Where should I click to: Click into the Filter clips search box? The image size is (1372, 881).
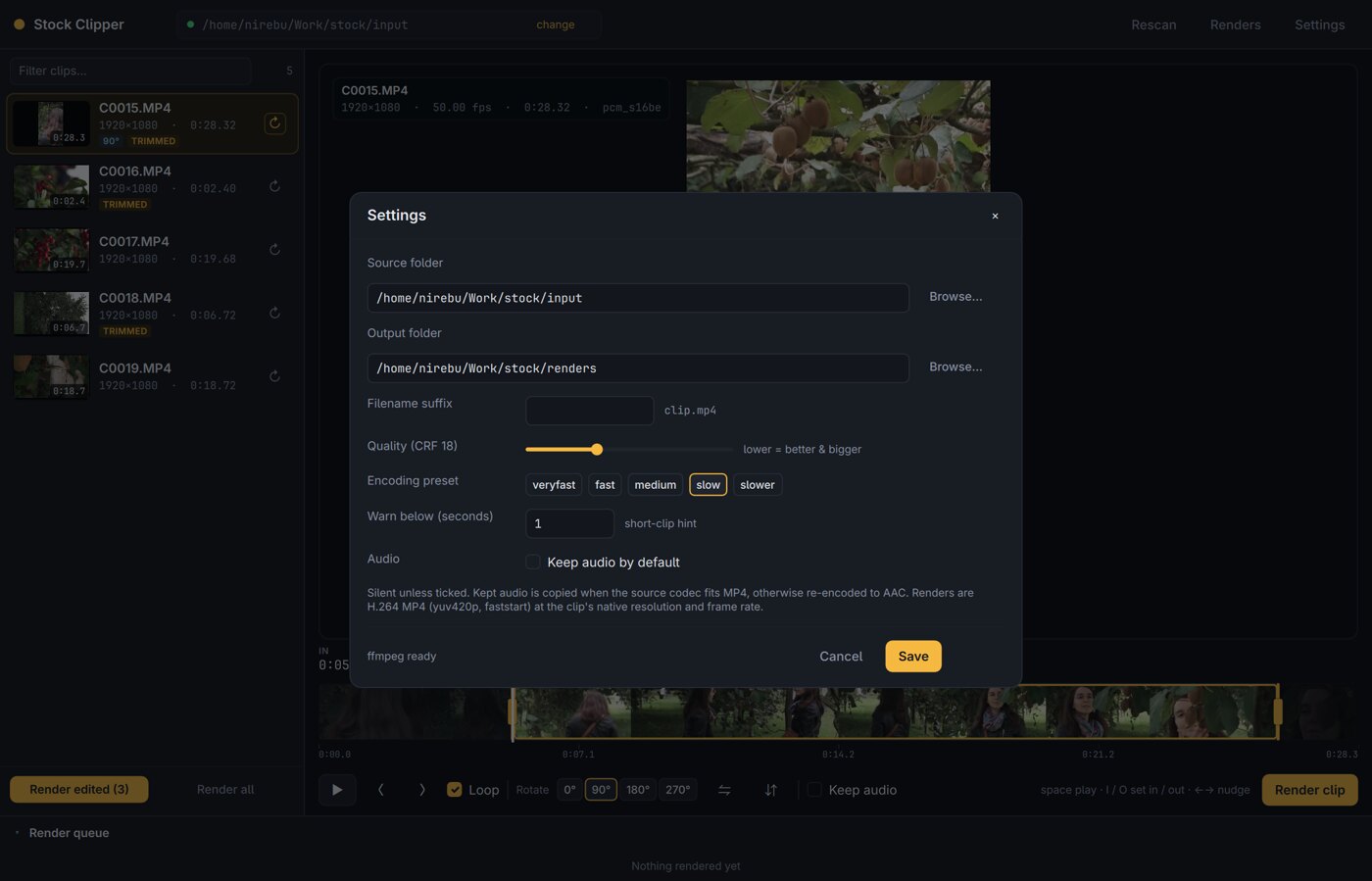click(x=130, y=71)
